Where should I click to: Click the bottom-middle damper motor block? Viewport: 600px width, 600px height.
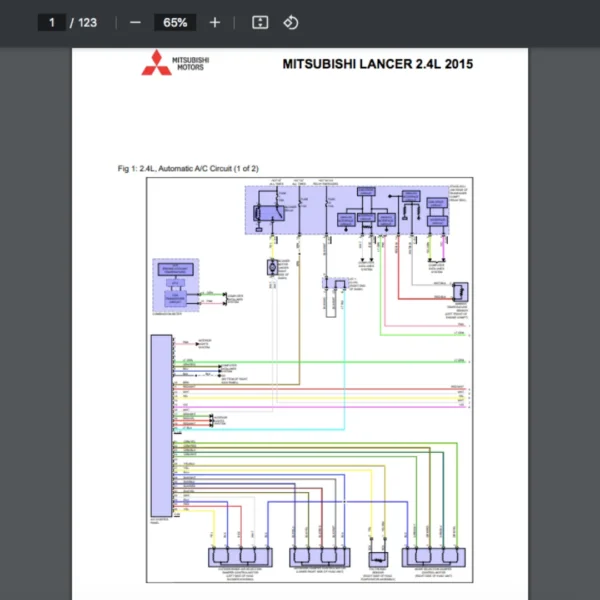(x=317, y=557)
